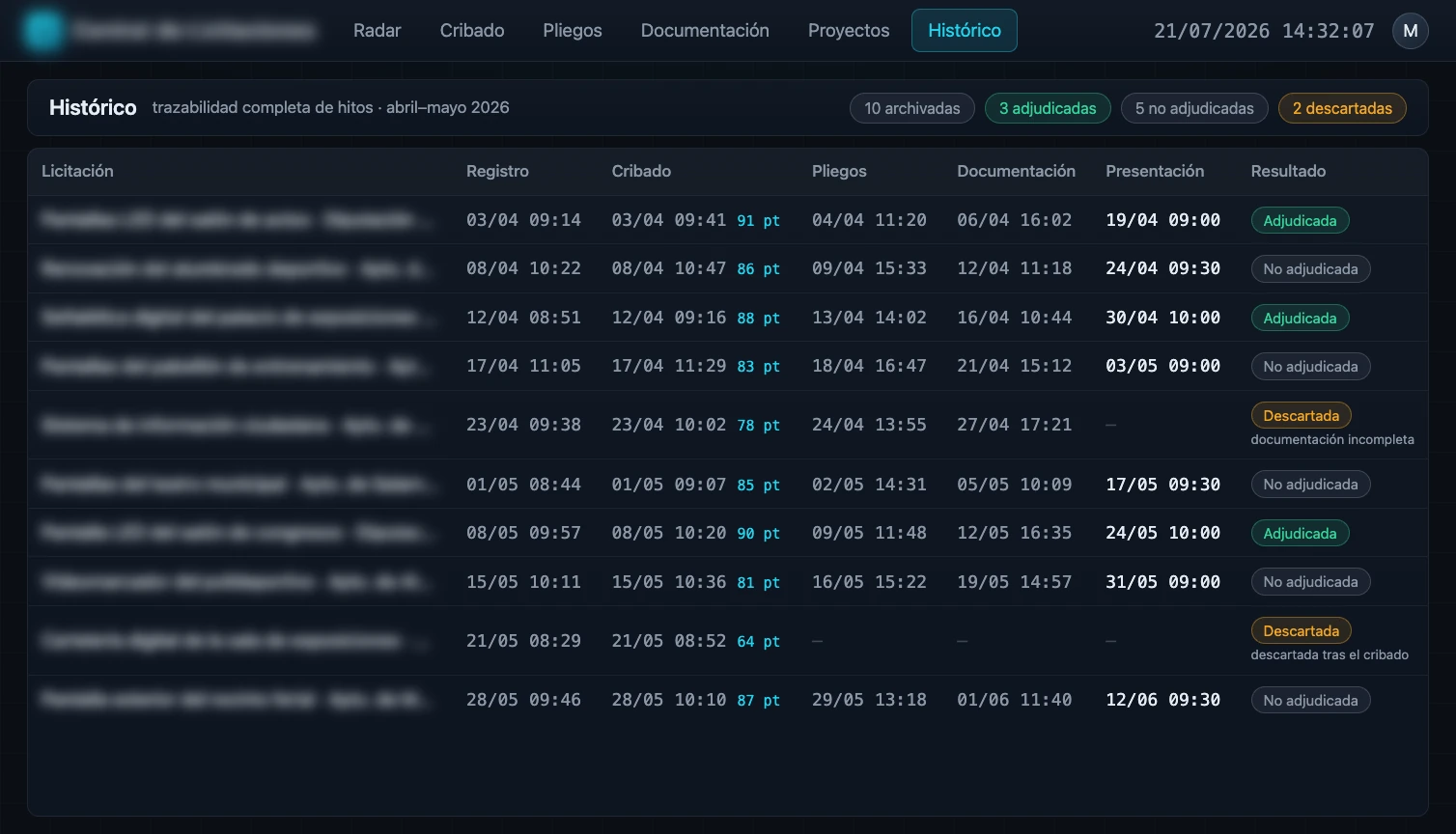Switch to the Radar tab
1456x834 pixels.
[377, 31]
